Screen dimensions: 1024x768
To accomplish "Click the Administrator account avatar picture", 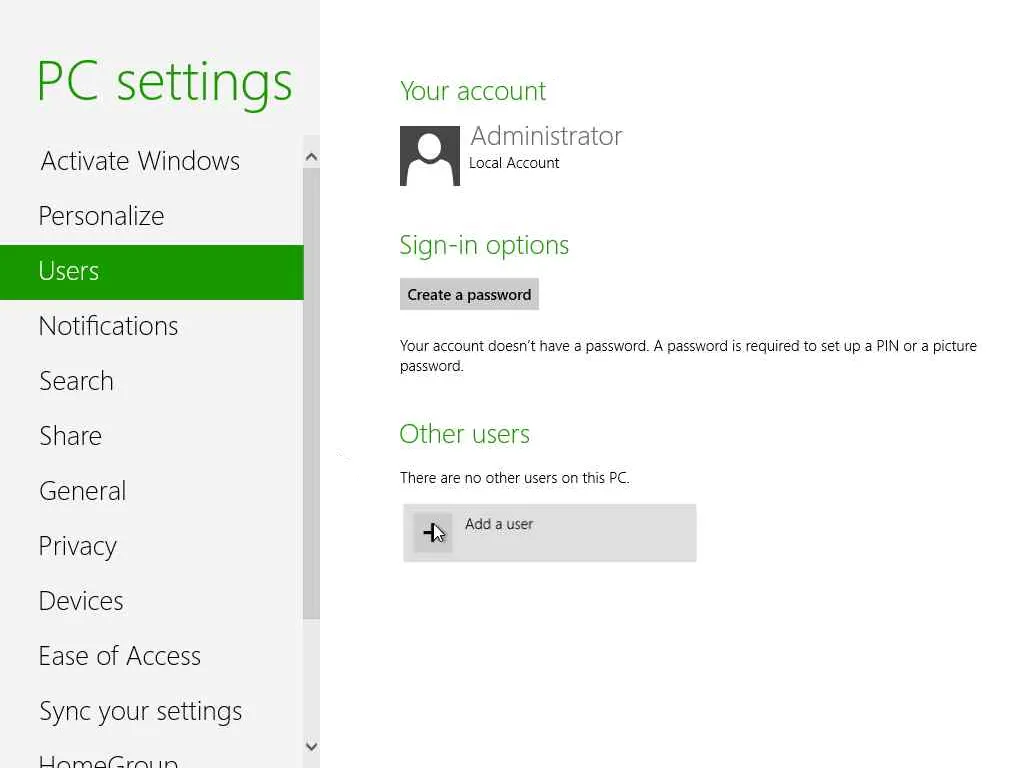I will (x=430, y=156).
